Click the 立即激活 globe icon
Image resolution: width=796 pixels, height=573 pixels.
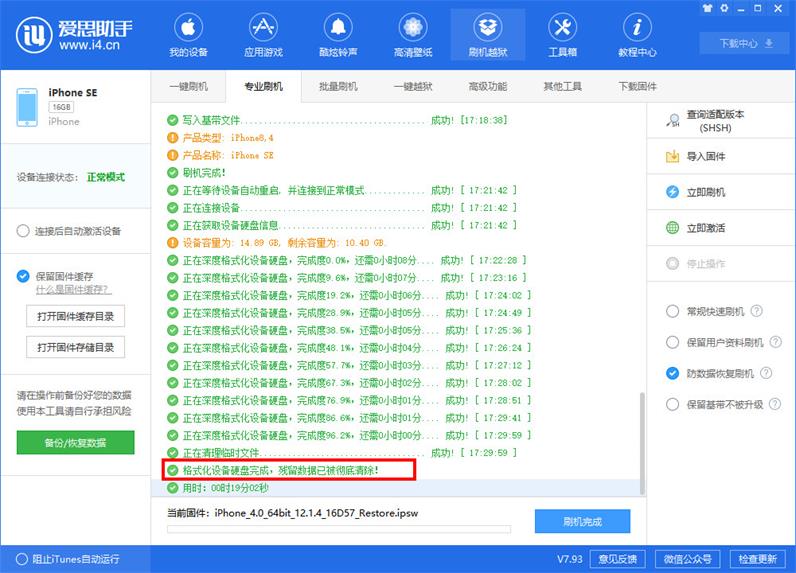[x=672, y=228]
